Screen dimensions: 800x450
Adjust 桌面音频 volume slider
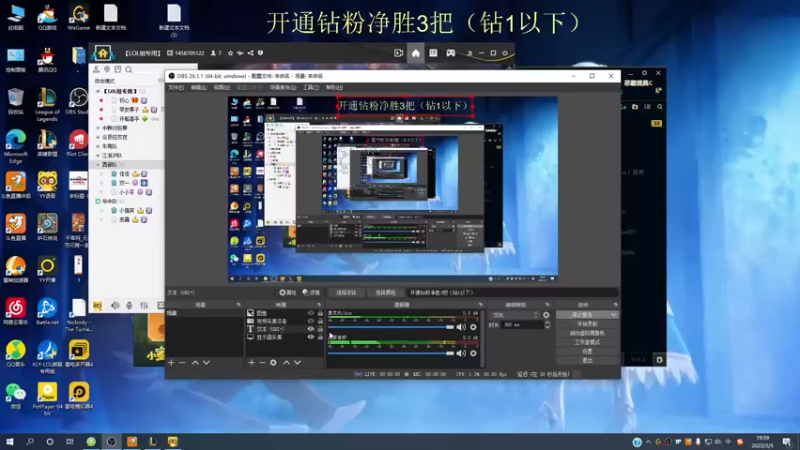point(391,353)
